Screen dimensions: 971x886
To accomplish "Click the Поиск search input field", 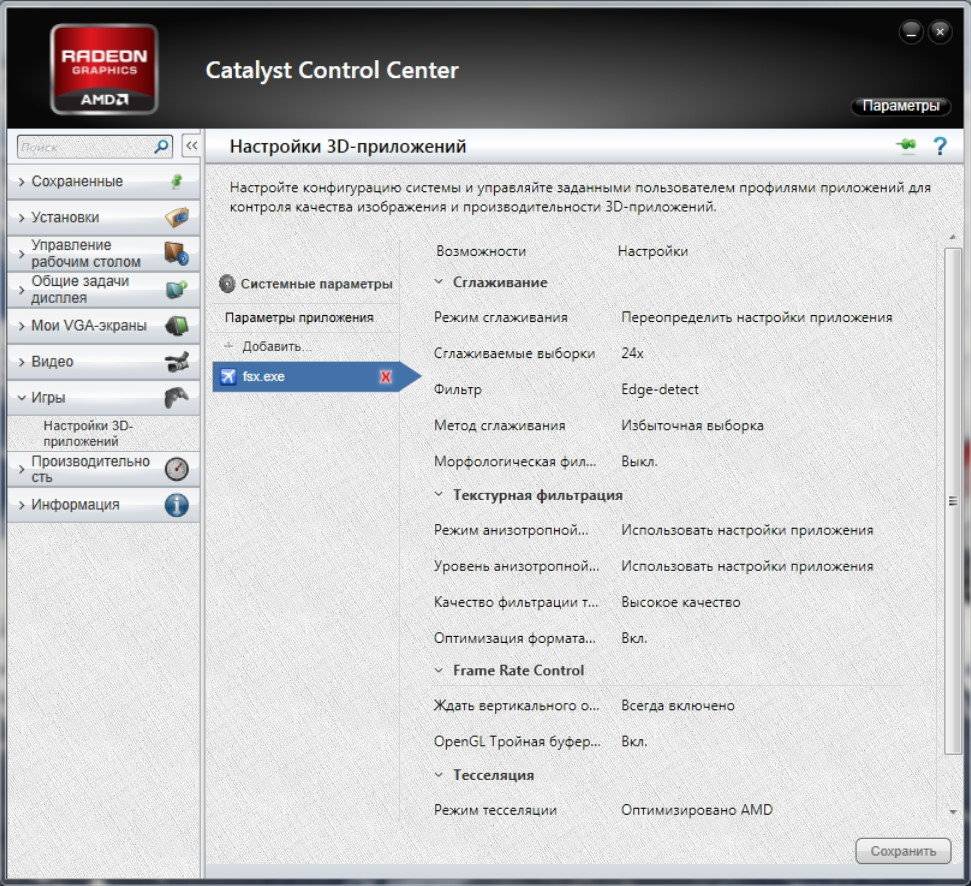I will (85, 146).
